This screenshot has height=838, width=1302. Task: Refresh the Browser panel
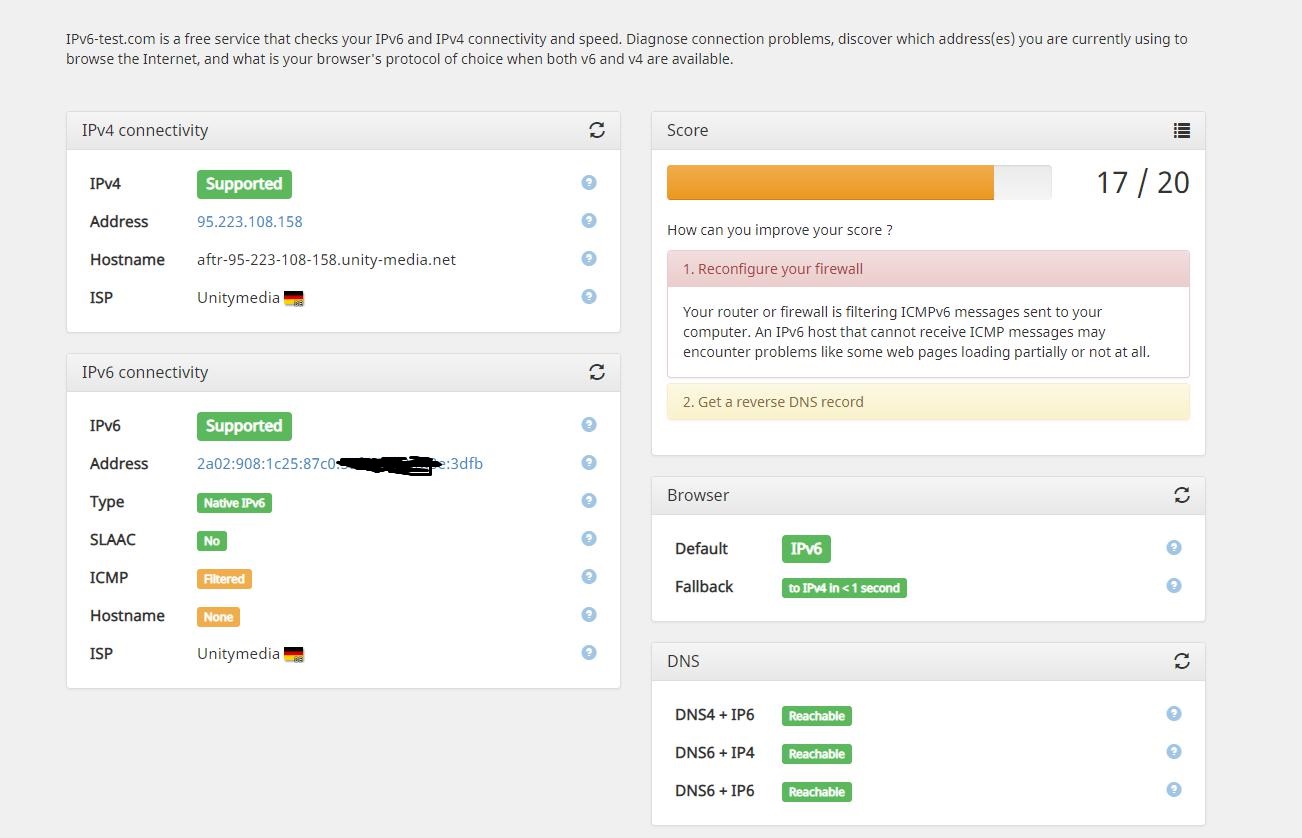pos(1181,494)
